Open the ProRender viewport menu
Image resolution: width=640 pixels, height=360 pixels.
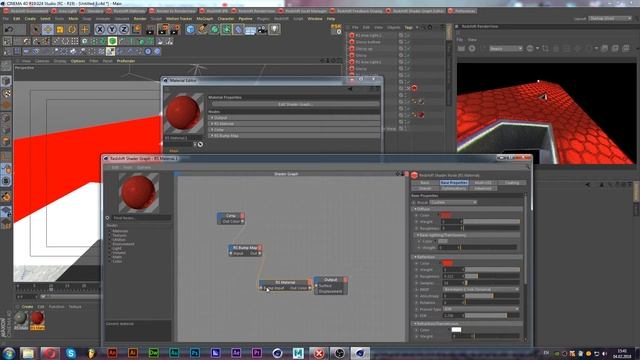coord(126,61)
